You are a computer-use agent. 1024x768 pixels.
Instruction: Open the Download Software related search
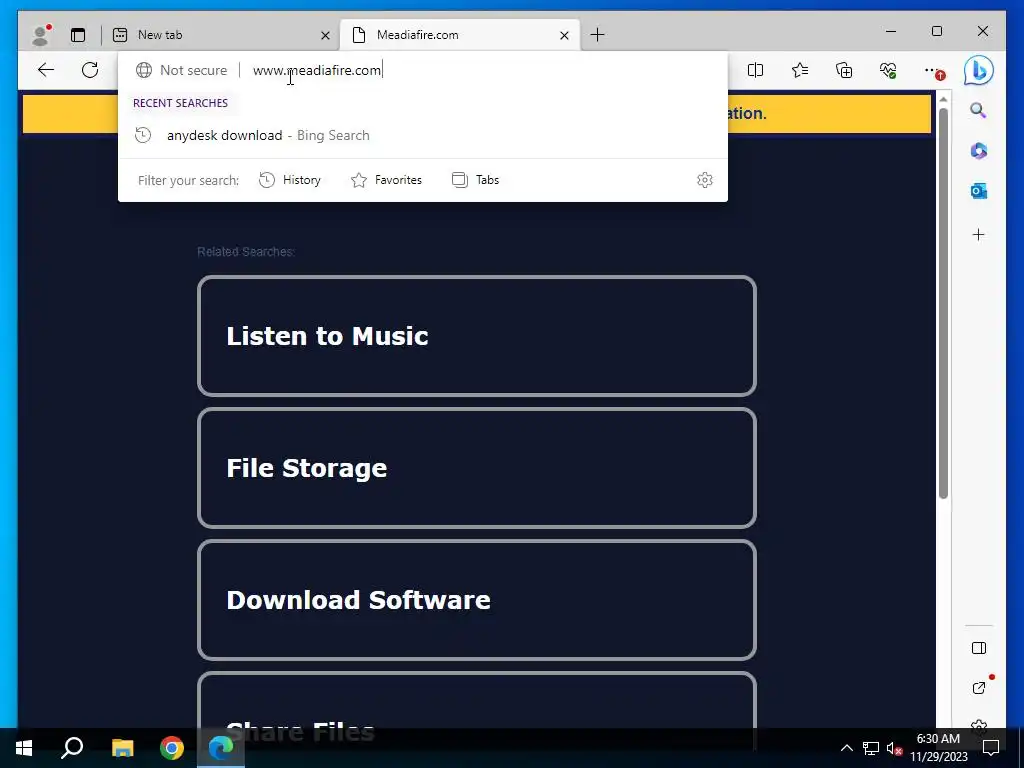[x=477, y=600]
